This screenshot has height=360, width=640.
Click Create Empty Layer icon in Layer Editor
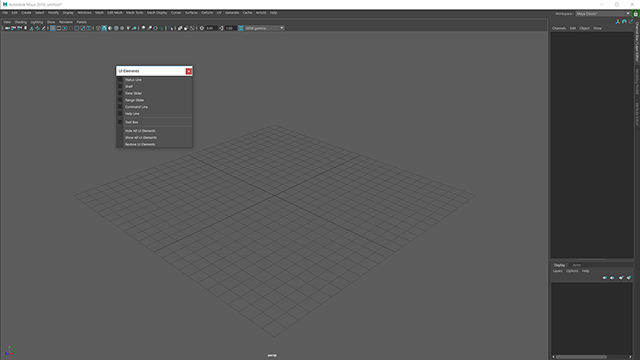click(621, 278)
